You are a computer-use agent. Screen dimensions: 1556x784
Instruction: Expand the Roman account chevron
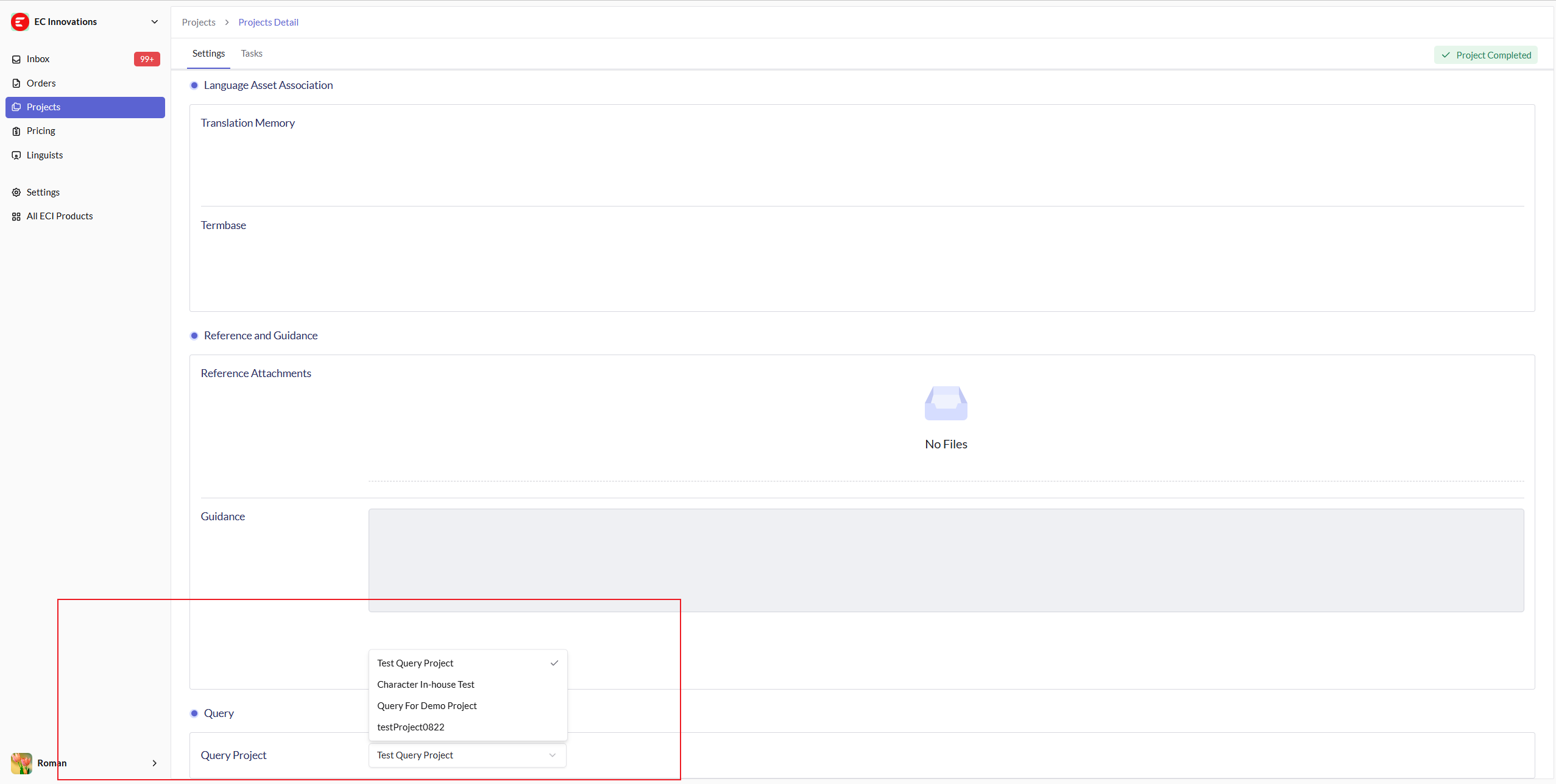click(x=154, y=763)
